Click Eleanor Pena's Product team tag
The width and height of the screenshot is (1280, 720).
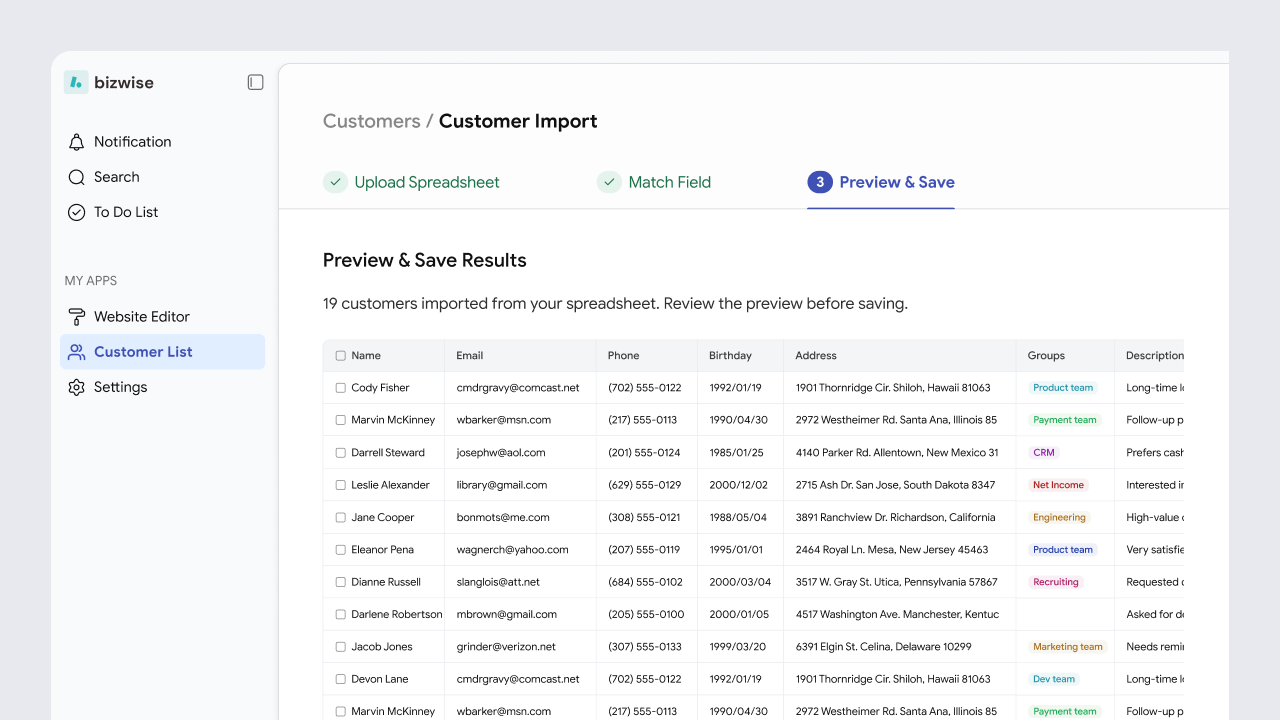(1063, 550)
